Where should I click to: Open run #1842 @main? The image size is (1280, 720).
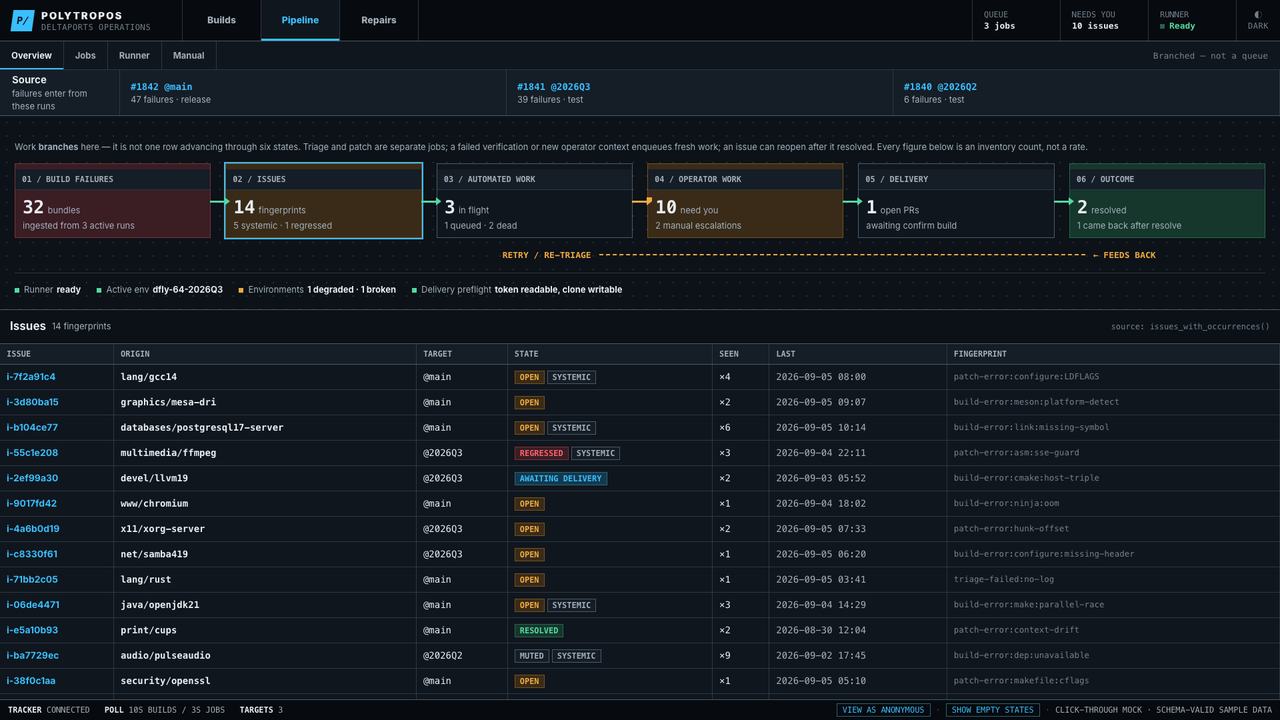click(x=313, y=93)
